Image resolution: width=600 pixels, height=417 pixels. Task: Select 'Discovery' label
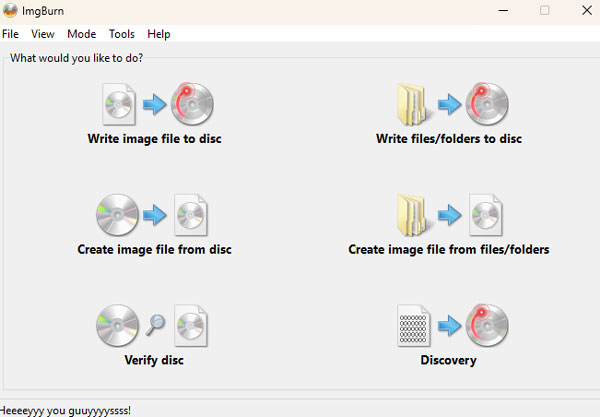448,360
